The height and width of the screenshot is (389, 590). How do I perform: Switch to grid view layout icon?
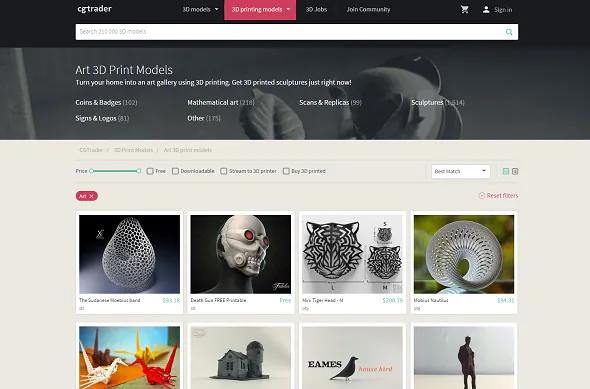(x=506, y=172)
